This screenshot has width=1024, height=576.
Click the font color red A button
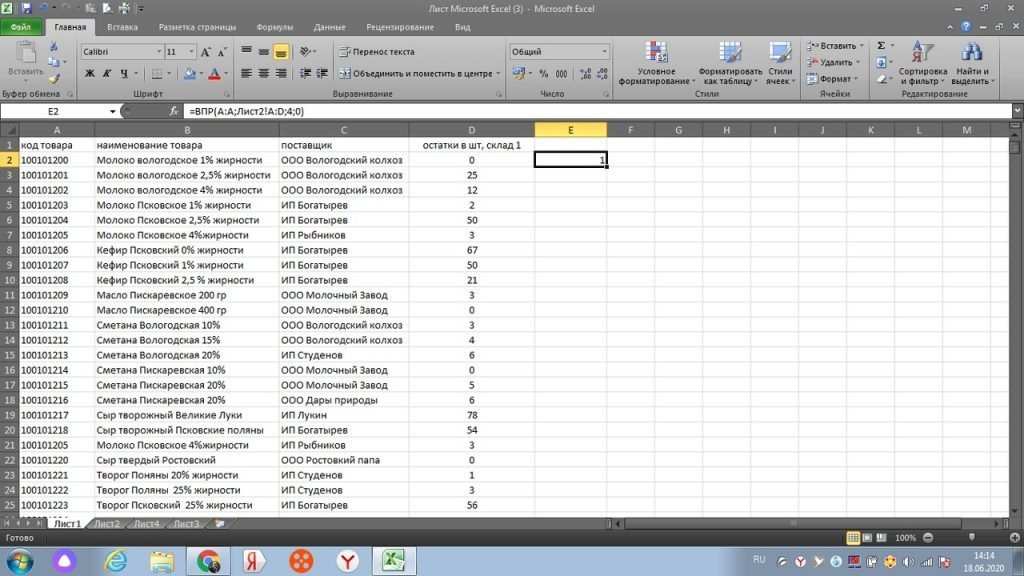(x=214, y=74)
